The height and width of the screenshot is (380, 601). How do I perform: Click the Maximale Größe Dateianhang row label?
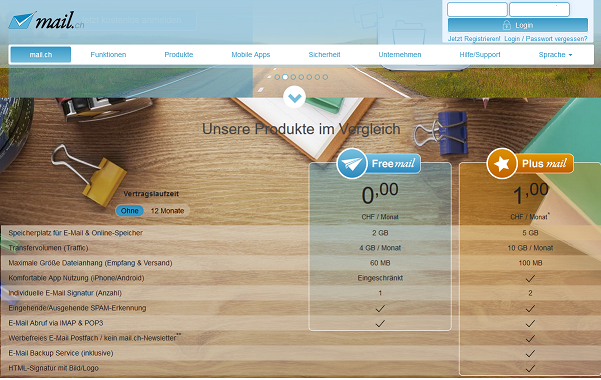(90, 263)
